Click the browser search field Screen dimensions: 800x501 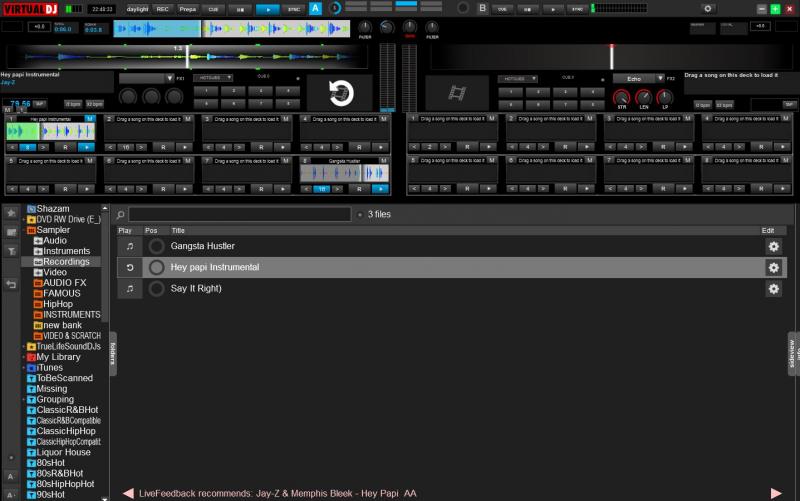tap(240, 214)
